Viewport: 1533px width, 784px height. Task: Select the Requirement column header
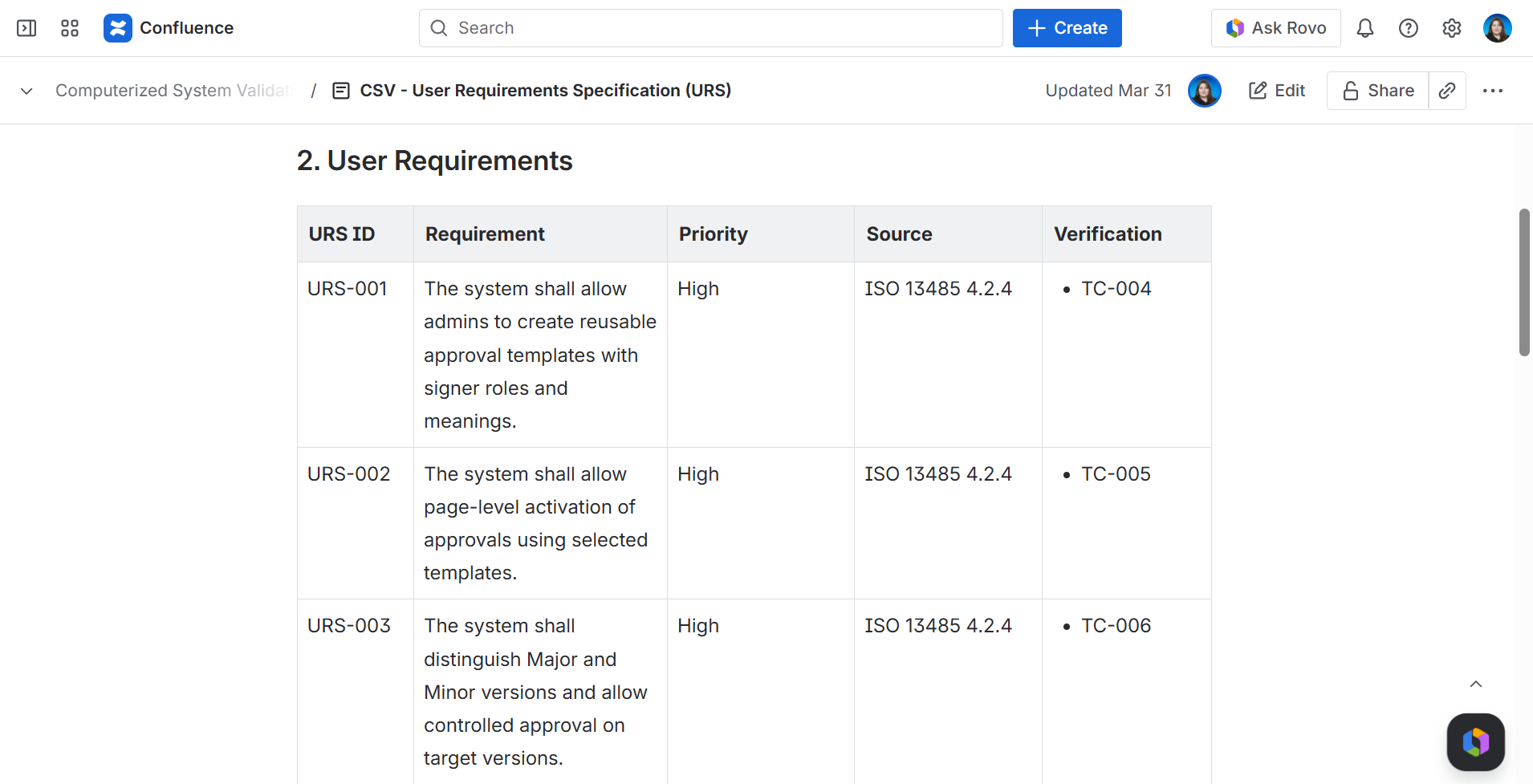coord(540,234)
